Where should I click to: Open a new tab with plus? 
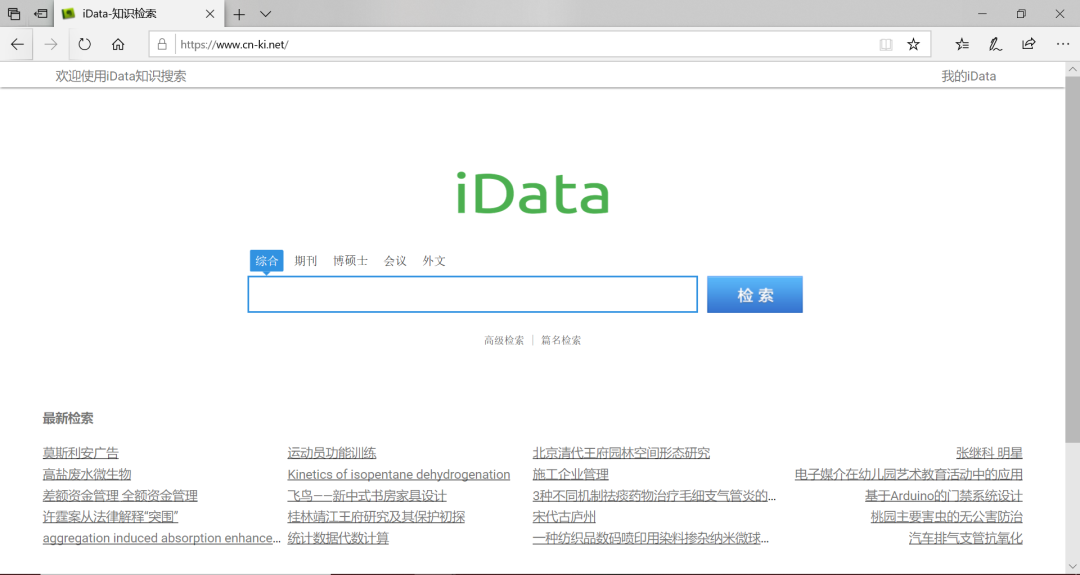(239, 14)
